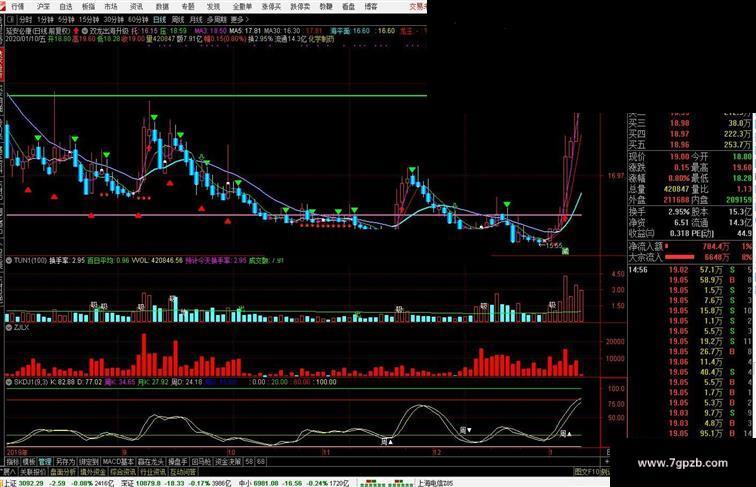756x487 pixels.
Task: Click the 周▼ weekly marker in SKDJ panel
Action: tap(465, 430)
